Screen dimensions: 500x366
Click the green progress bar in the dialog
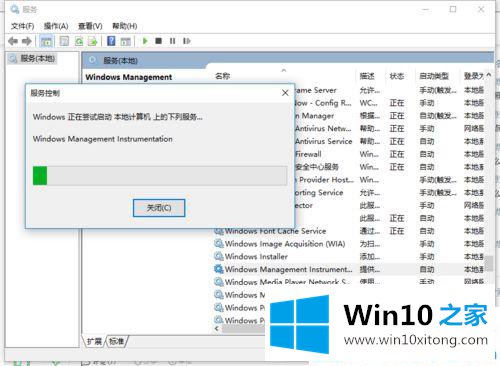click(x=40, y=176)
